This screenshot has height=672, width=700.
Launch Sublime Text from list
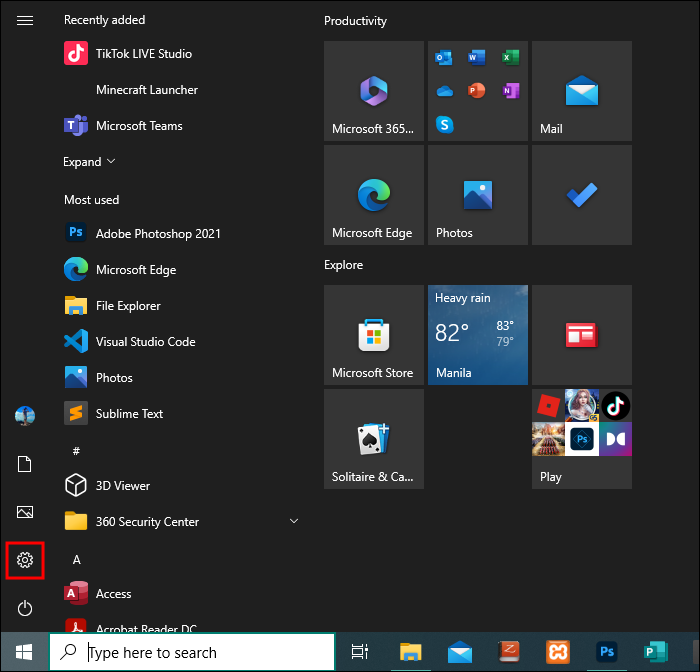[129, 414]
